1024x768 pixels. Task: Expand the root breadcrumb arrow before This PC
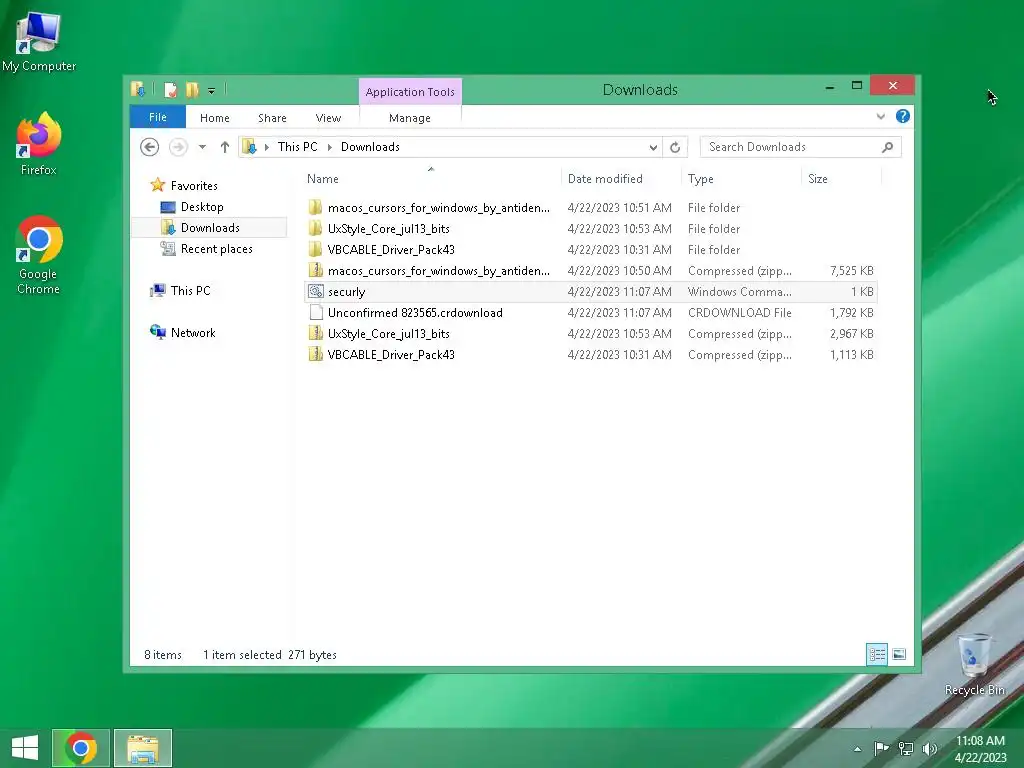click(266, 148)
